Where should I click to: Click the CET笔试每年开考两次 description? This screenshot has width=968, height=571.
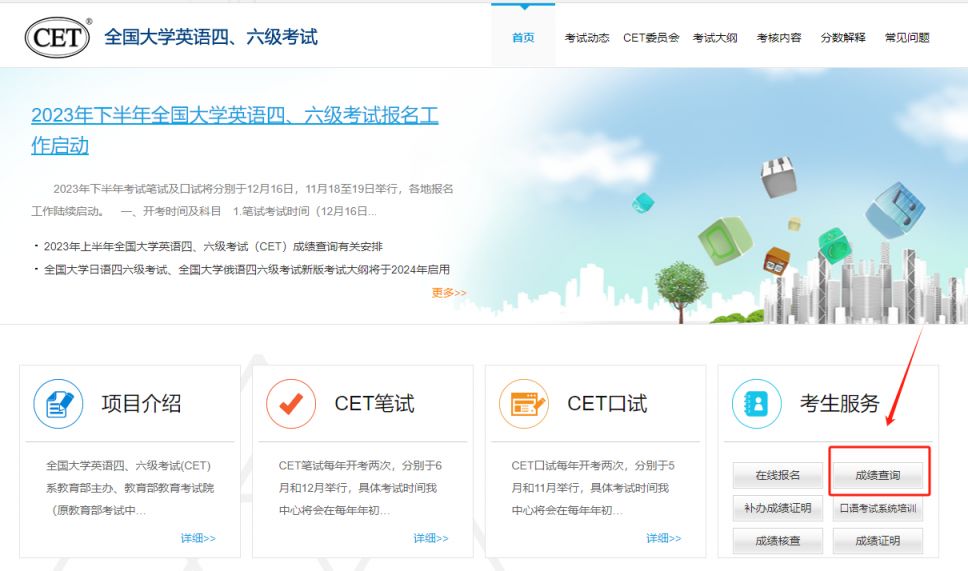(360, 488)
